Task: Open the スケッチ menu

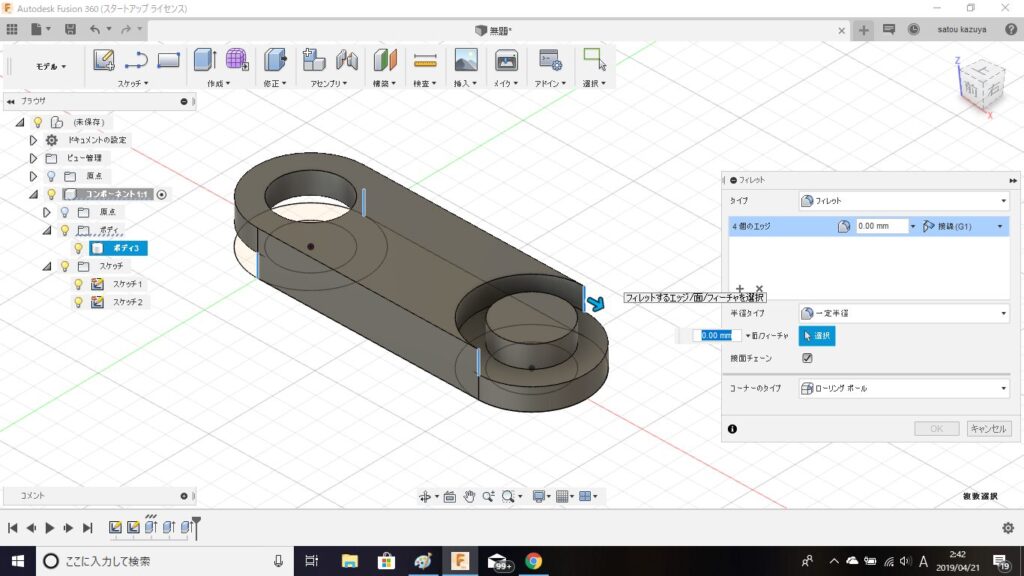Action: 133,83
